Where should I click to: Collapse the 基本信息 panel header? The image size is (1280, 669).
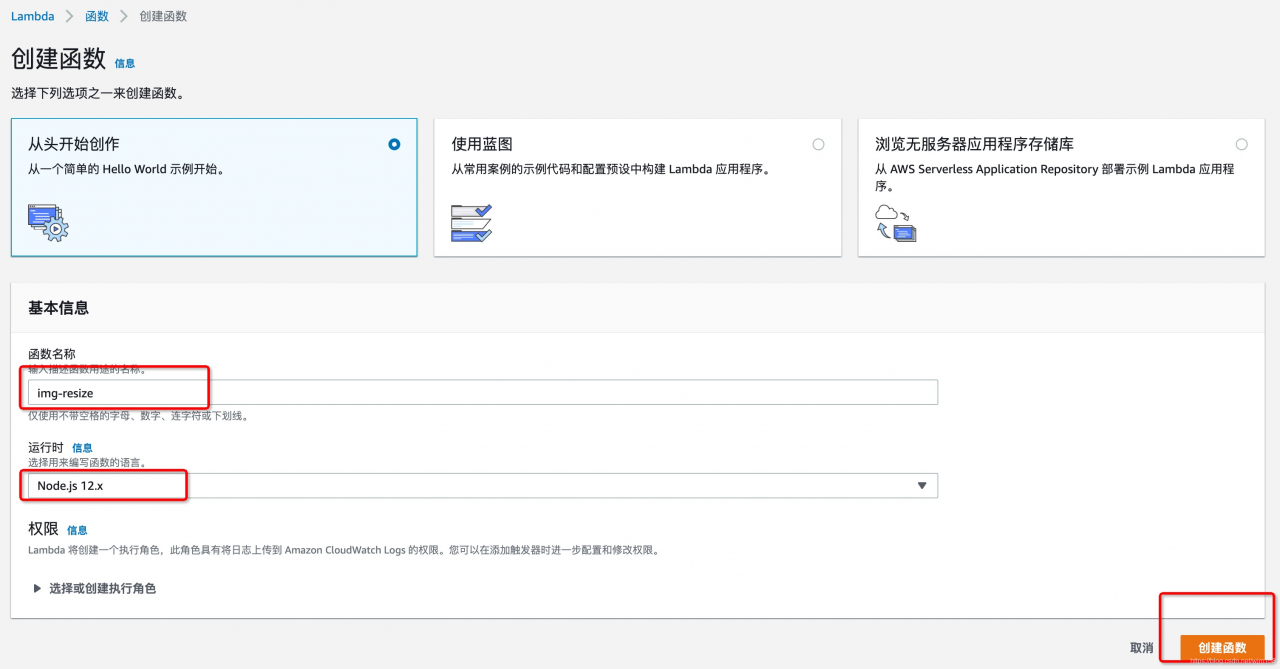58,309
